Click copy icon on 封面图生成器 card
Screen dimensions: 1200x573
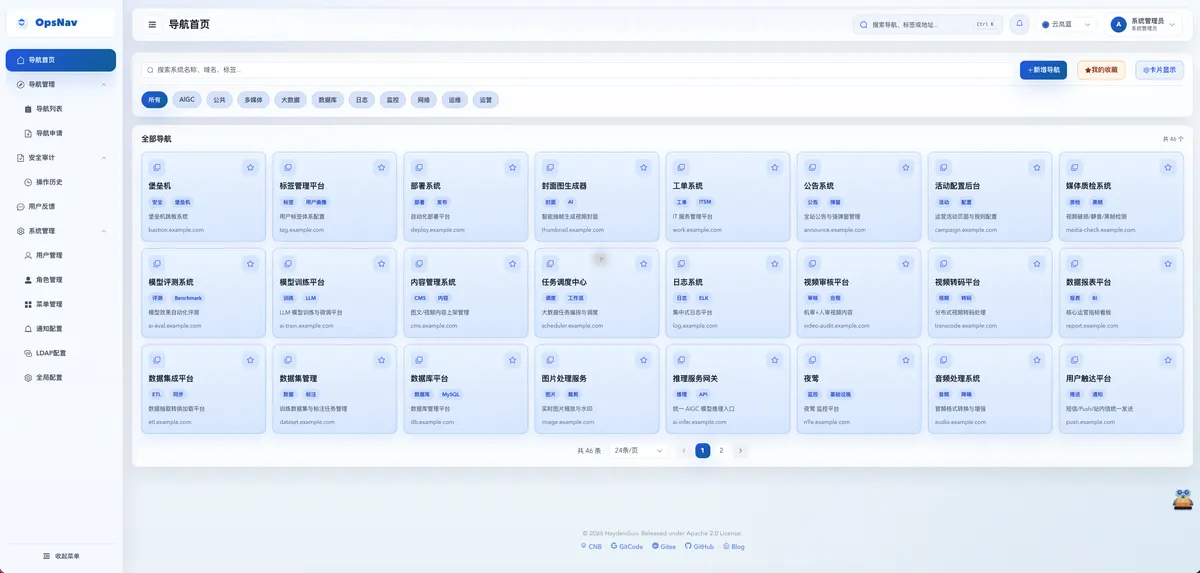tap(550, 167)
